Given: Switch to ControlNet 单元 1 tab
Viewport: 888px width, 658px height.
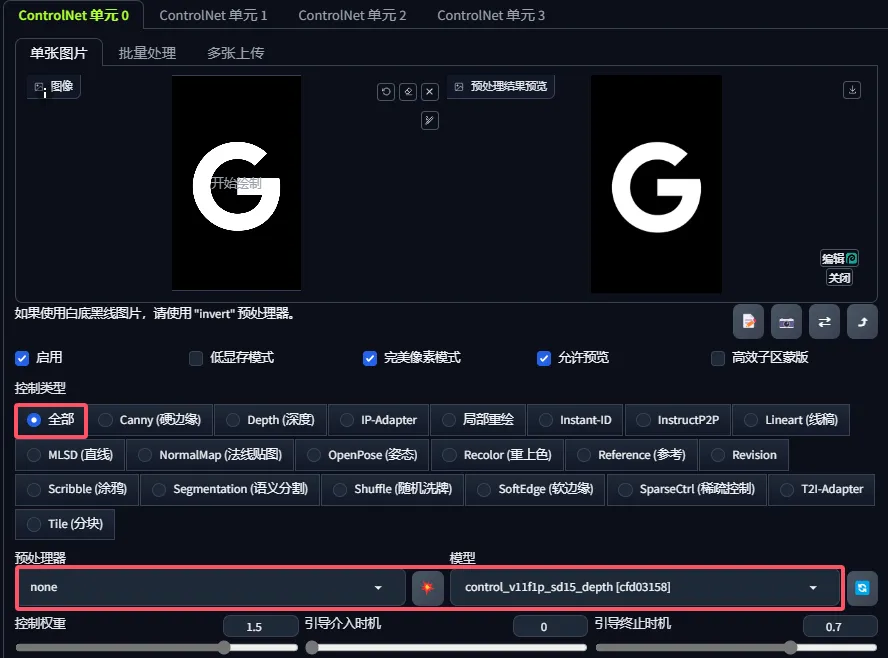Looking at the screenshot, I should pos(213,15).
